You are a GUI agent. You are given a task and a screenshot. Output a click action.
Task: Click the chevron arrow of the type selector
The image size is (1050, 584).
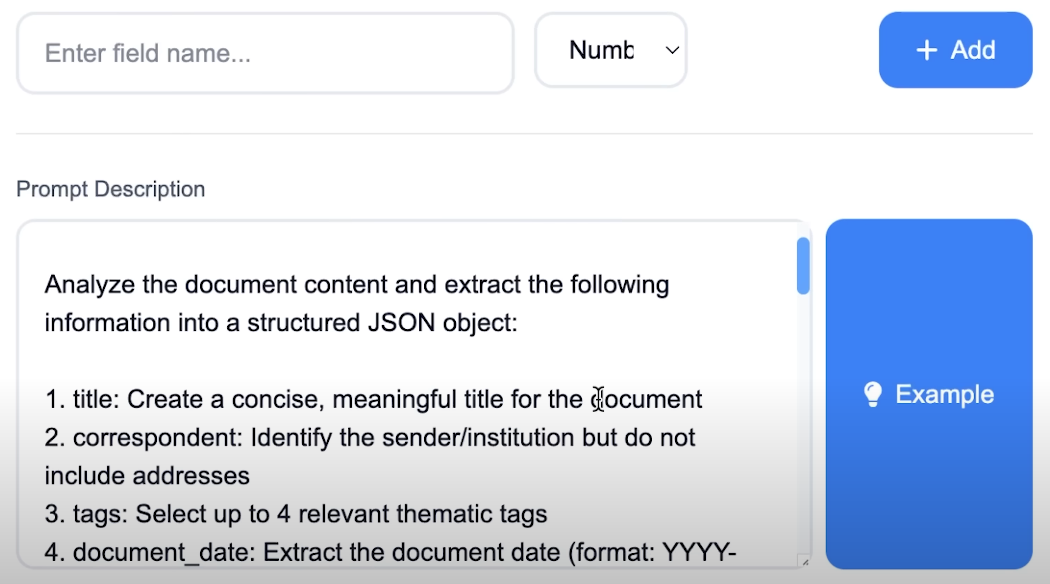tap(672, 50)
